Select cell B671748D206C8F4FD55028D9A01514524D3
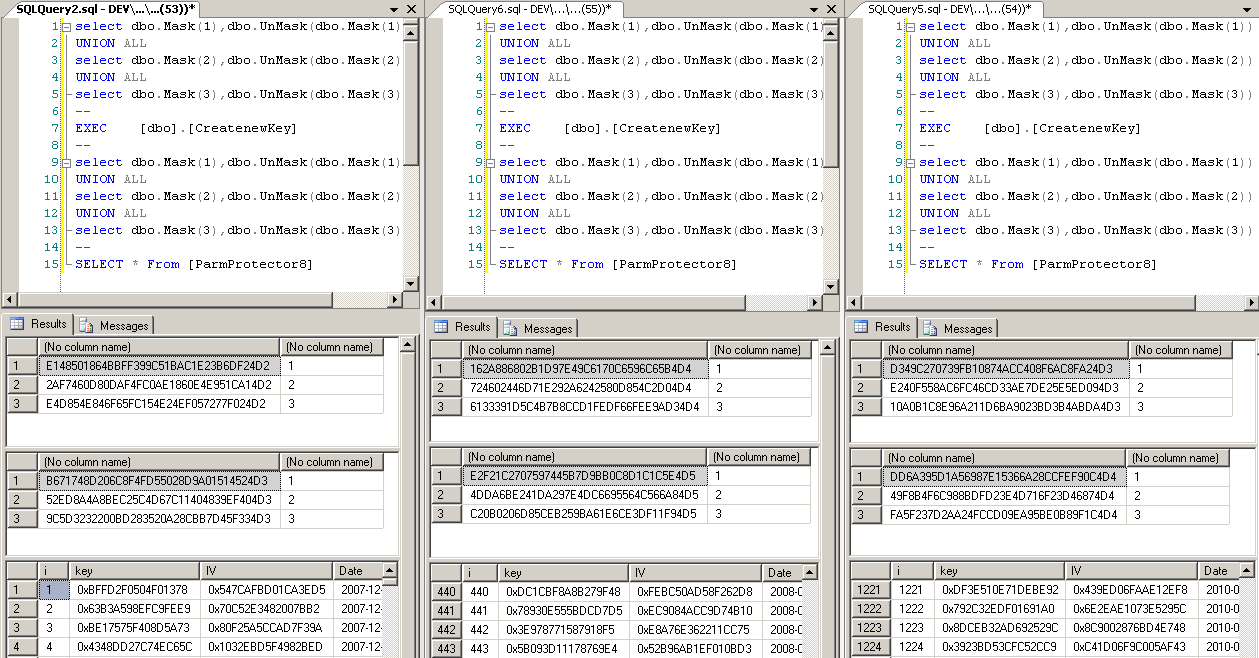This screenshot has width=1259, height=658. tap(159, 481)
